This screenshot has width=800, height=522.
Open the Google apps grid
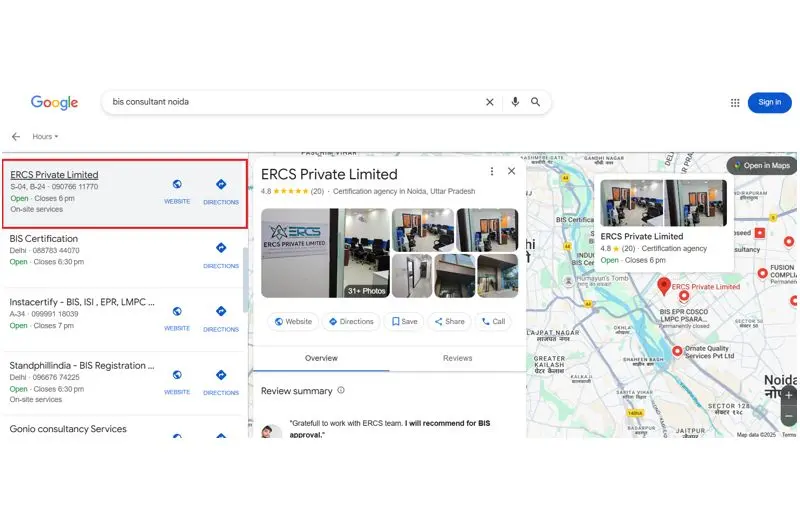(735, 103)
